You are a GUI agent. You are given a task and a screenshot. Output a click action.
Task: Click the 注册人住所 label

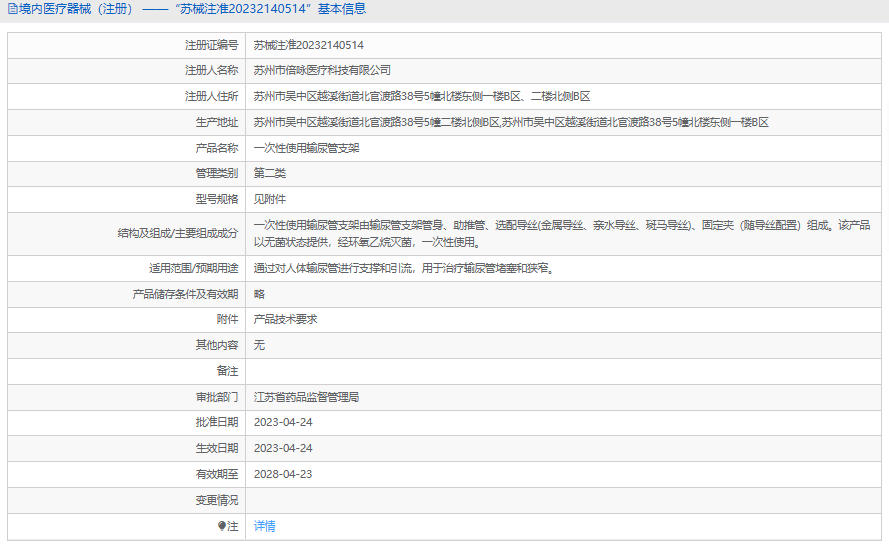(x=211, y=96)
